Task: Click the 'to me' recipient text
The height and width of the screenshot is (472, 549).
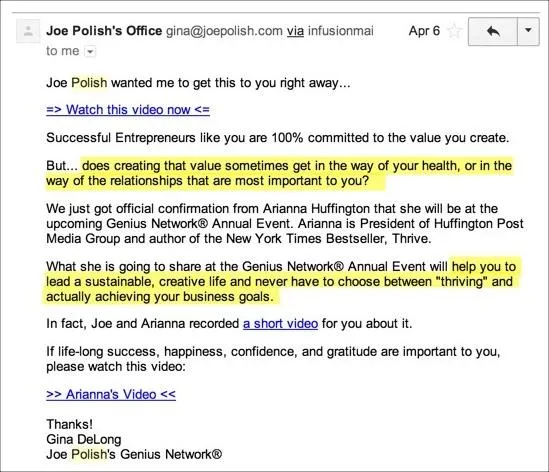Action: [x=63, y=51]
